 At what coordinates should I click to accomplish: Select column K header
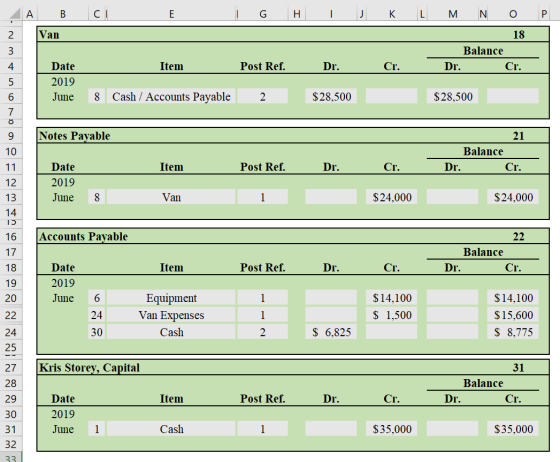tap(392, 14)
